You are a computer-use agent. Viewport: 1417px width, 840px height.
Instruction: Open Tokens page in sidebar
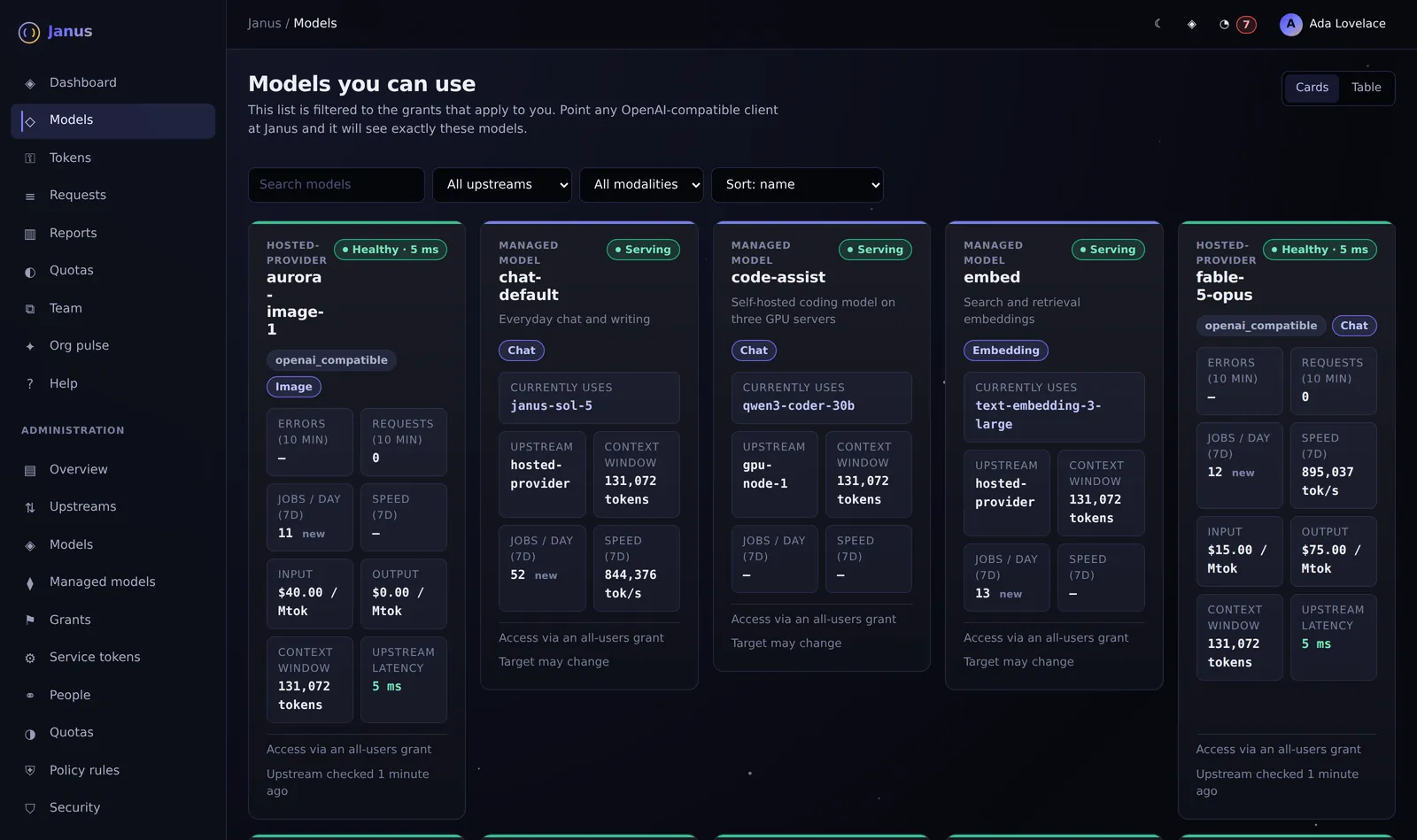click(x=112, y=158)
